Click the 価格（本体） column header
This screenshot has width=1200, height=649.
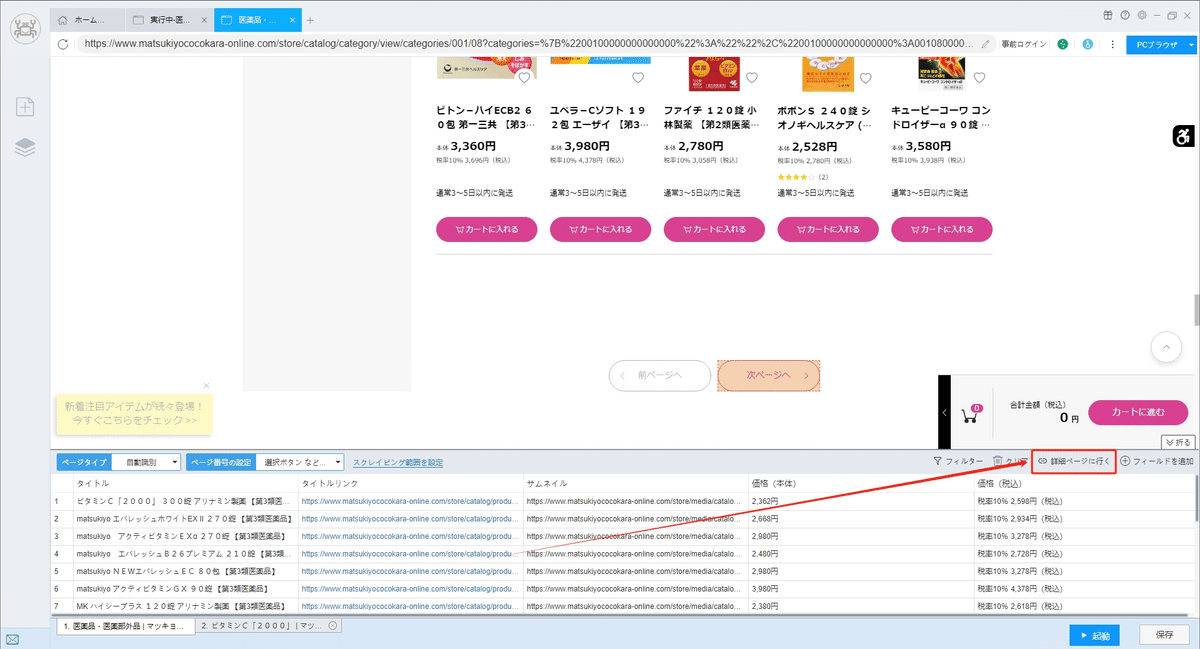coord(860,483)
